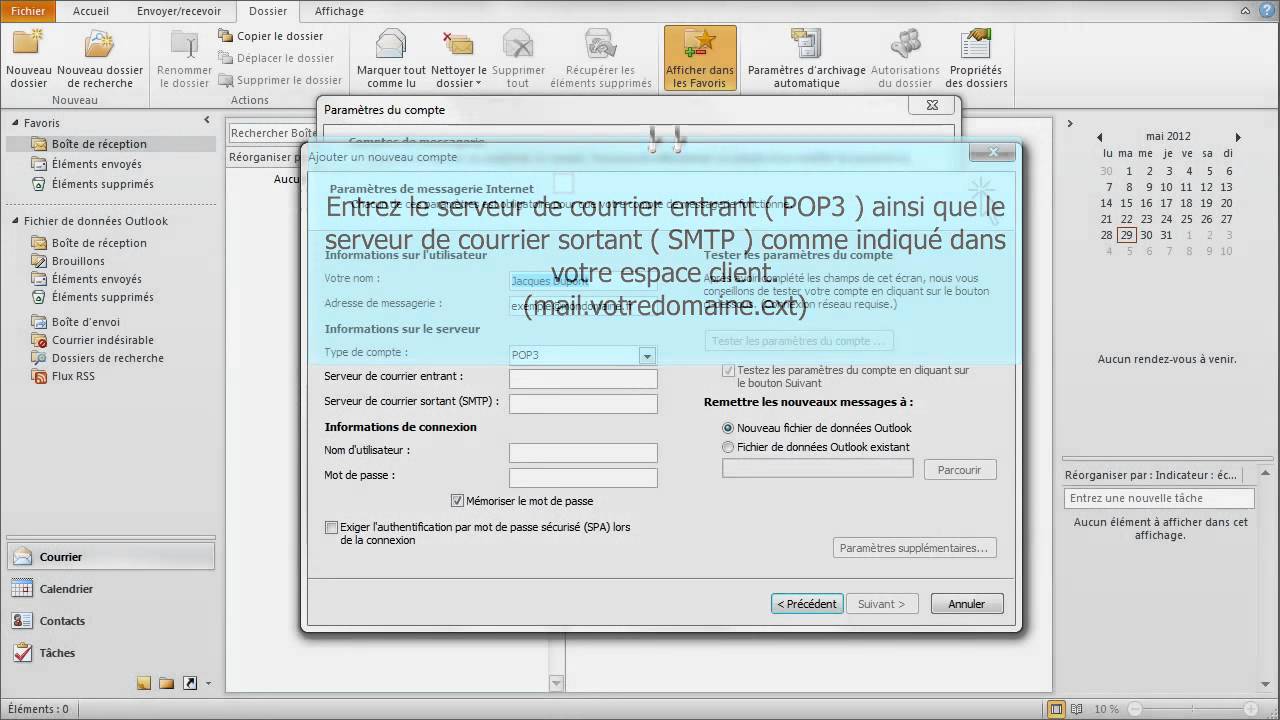This screenshot has width=1280, height=720.
Task: Open Type de compte POP3 dropdown
Action: (647, 355)
